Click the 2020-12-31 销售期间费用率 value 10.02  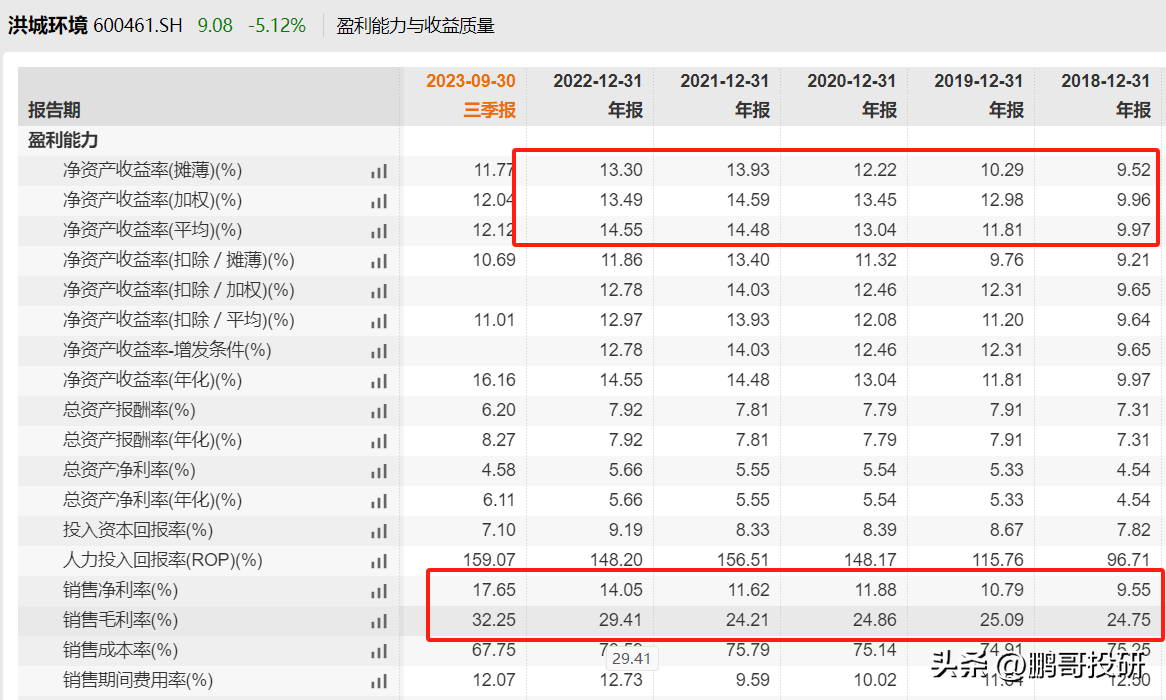click(875, 680)
